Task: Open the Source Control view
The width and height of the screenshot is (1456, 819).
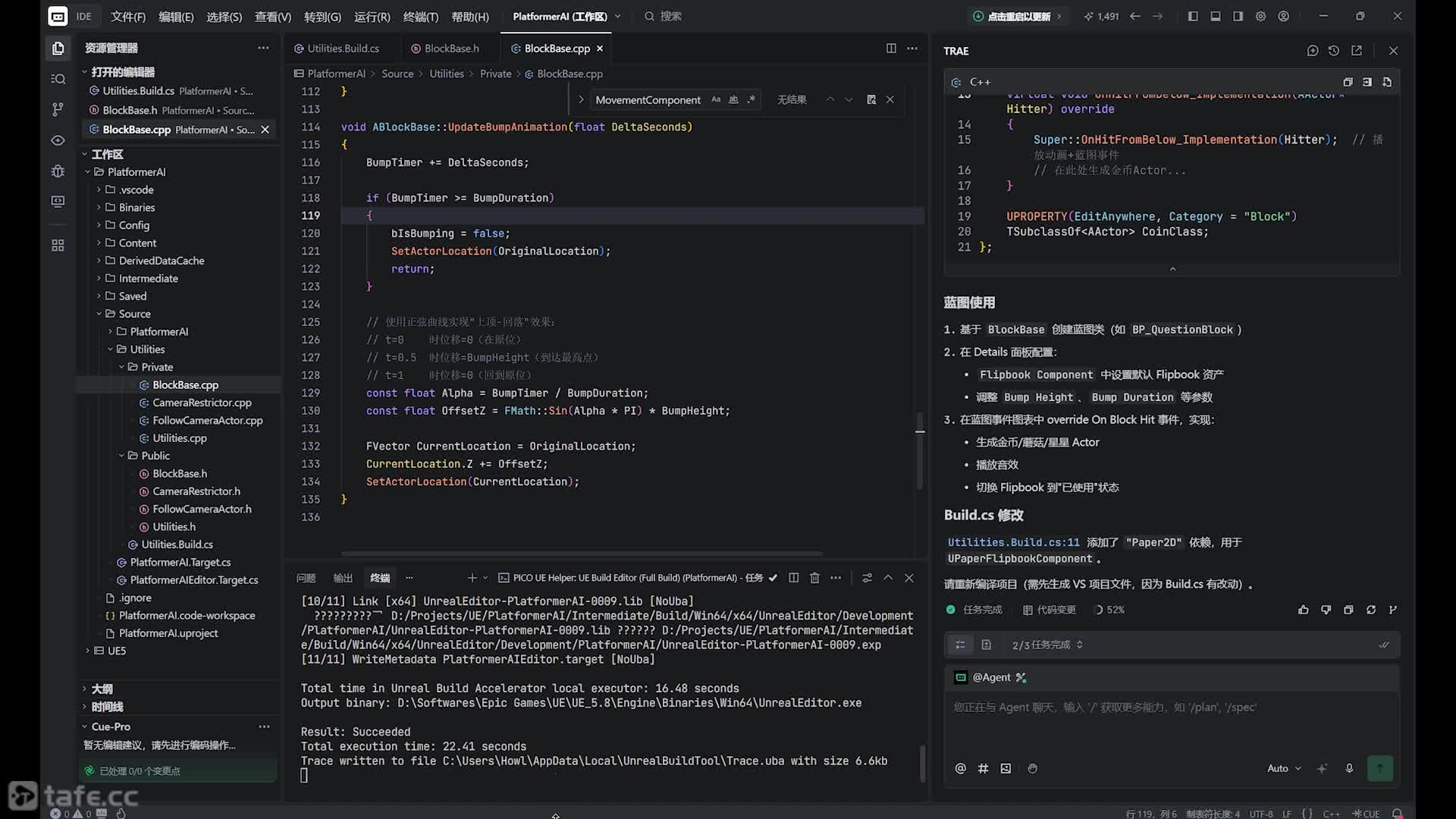Action: point(58,110)
